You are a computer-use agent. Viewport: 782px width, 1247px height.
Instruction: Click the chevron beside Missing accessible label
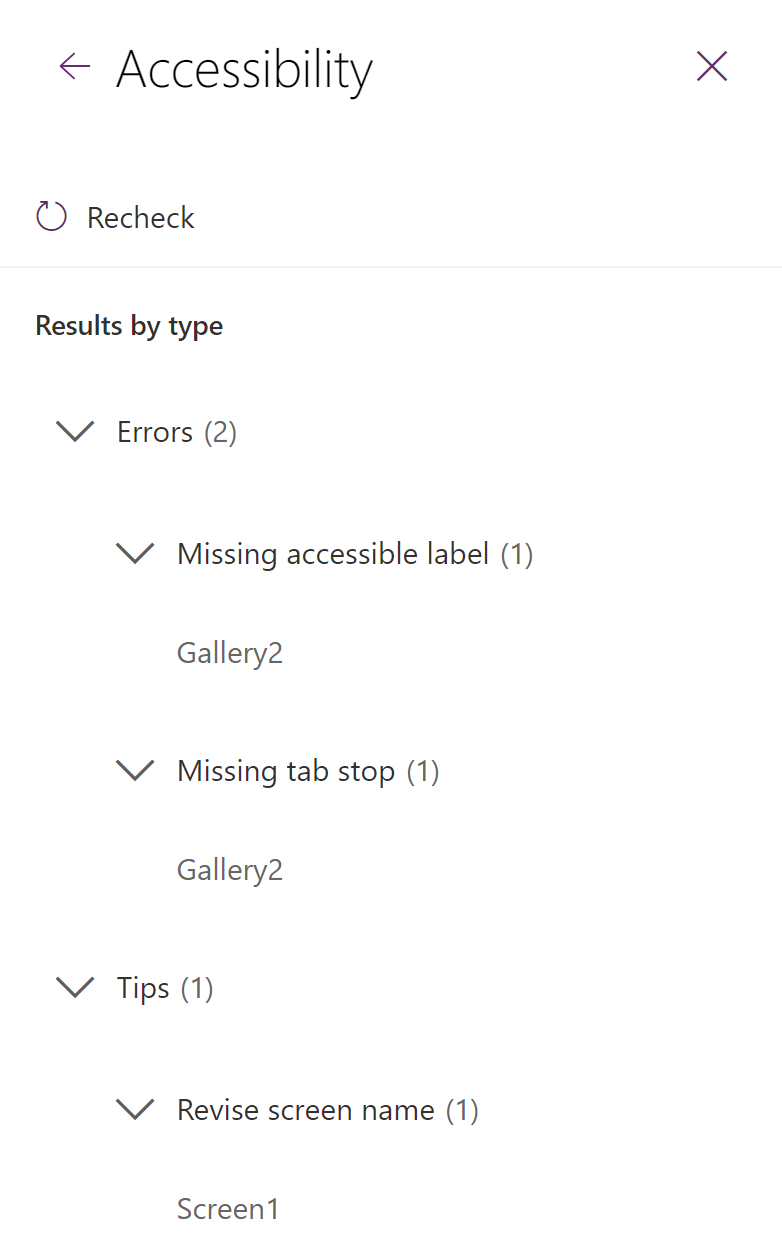pyautogui.click(x=134, y=553)
